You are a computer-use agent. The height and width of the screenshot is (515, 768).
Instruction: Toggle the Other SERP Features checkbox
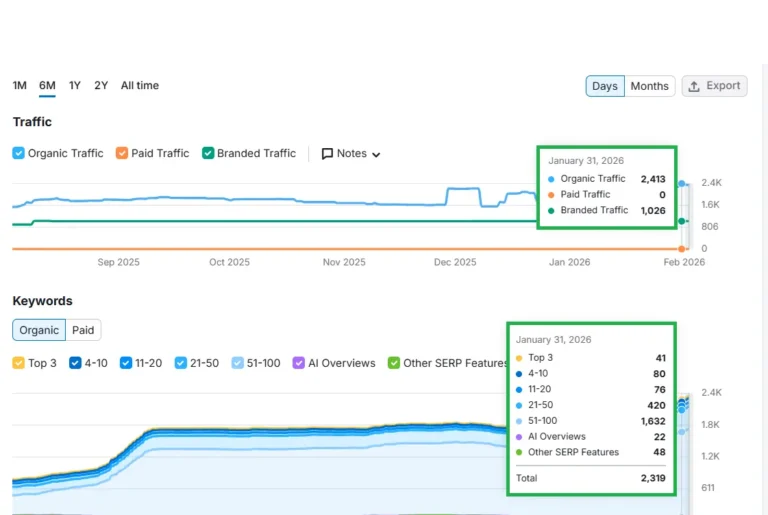point(394,363)
